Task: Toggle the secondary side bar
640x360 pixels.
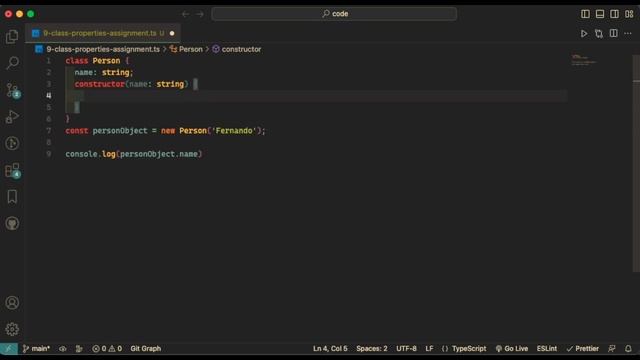Action: (x=614, y=14)
